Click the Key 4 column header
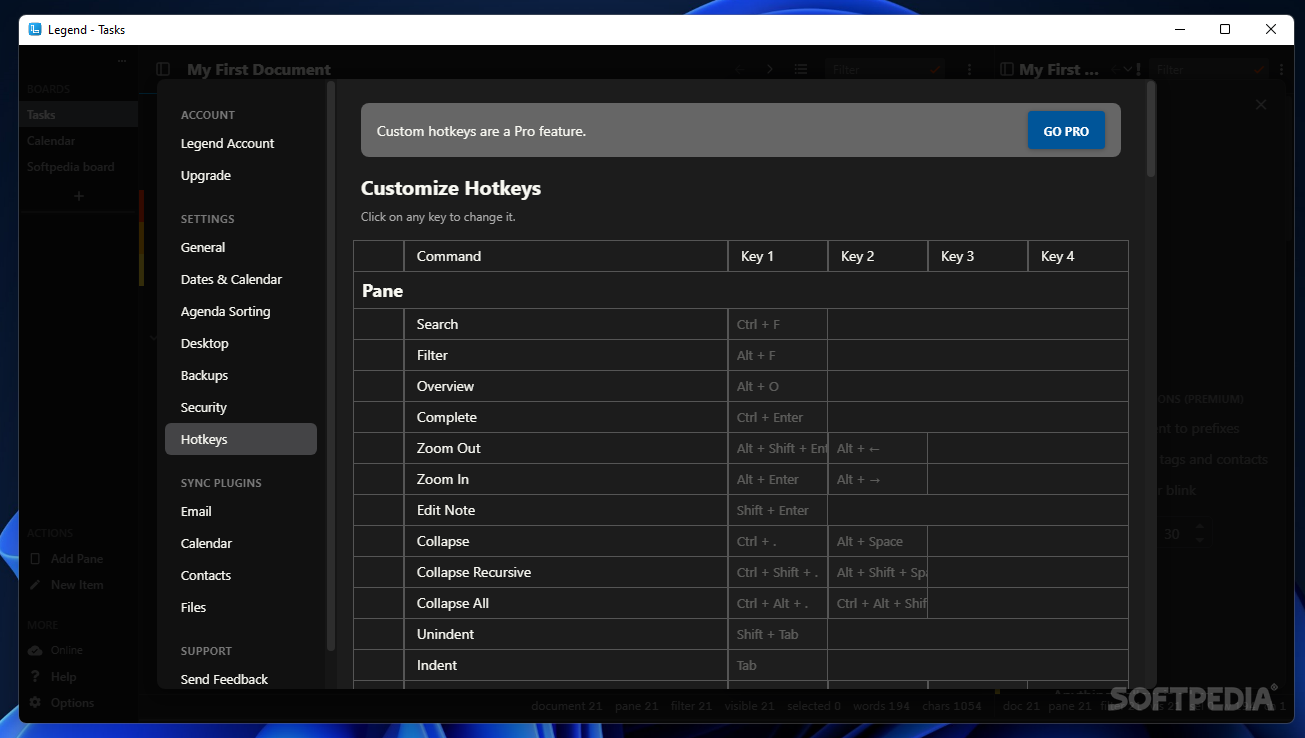The image size is (1305, 738). [x=1078, y=256]
